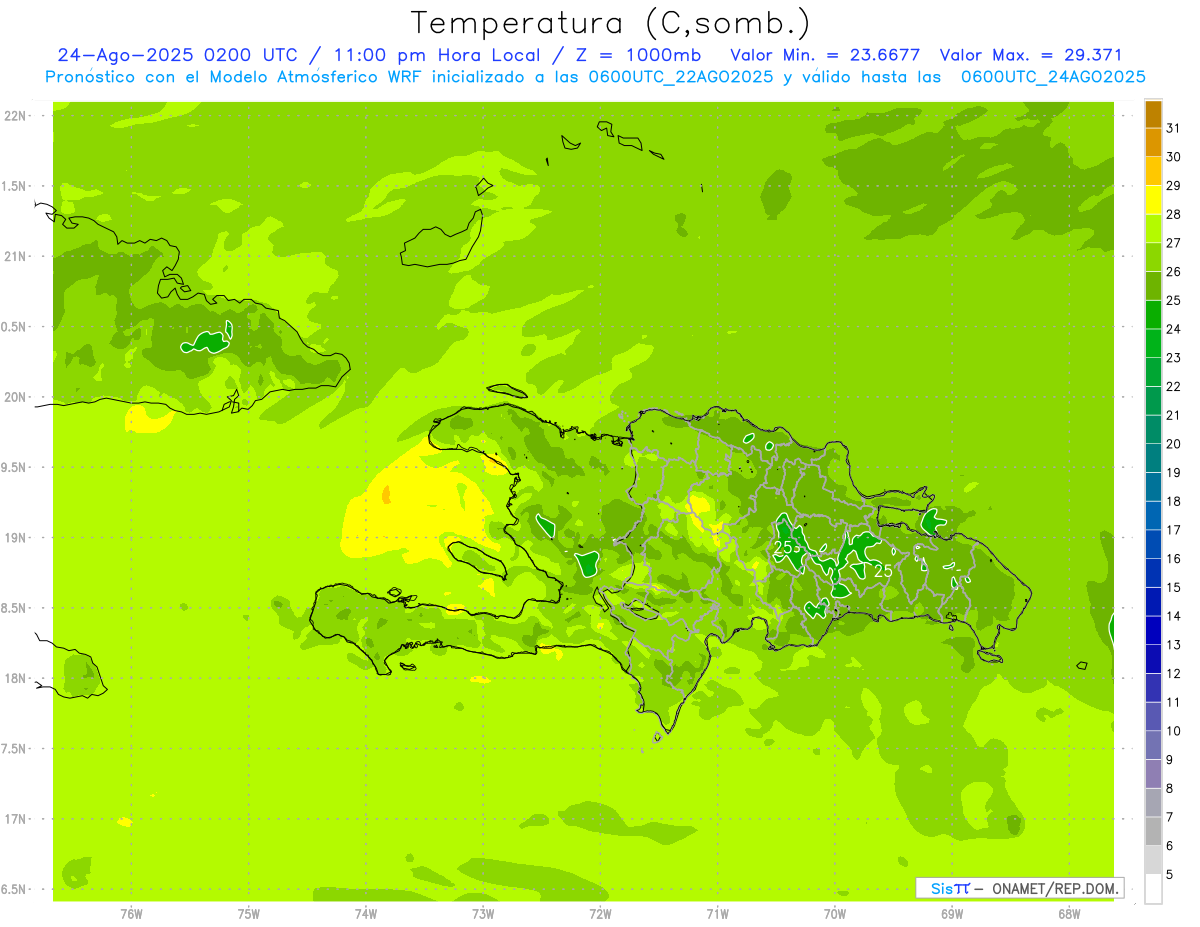1200x927 pixels.
Task: Click the colorbar label "15"
Action: (1174, 587)
